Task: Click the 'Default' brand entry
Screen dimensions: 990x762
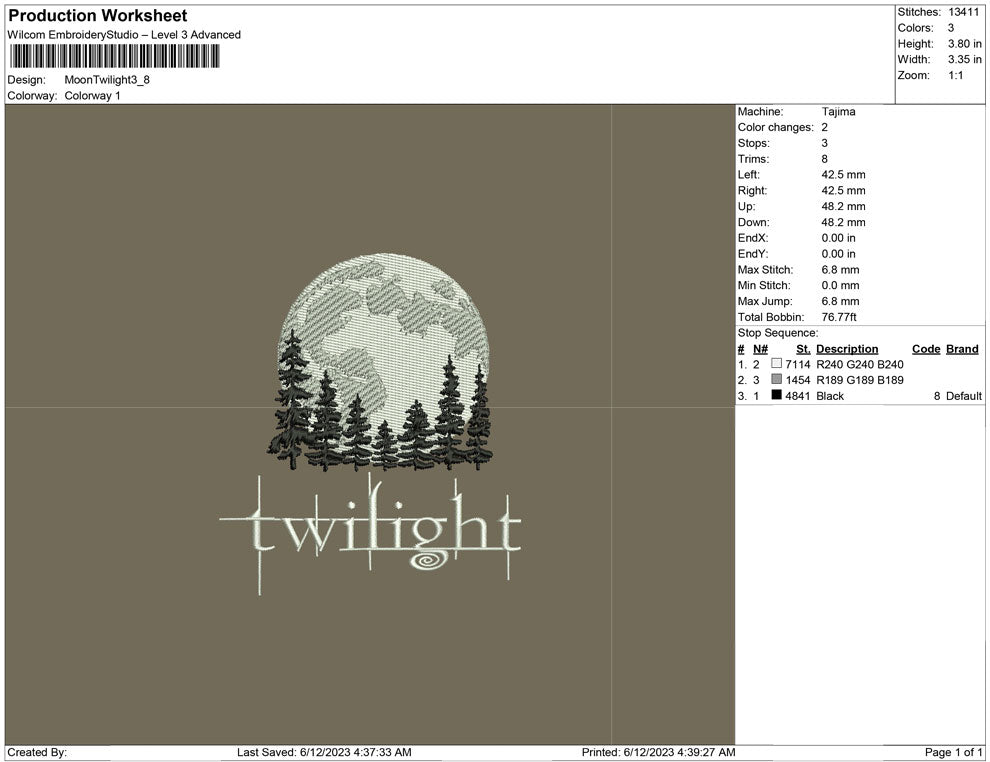Action: (963, 396)
